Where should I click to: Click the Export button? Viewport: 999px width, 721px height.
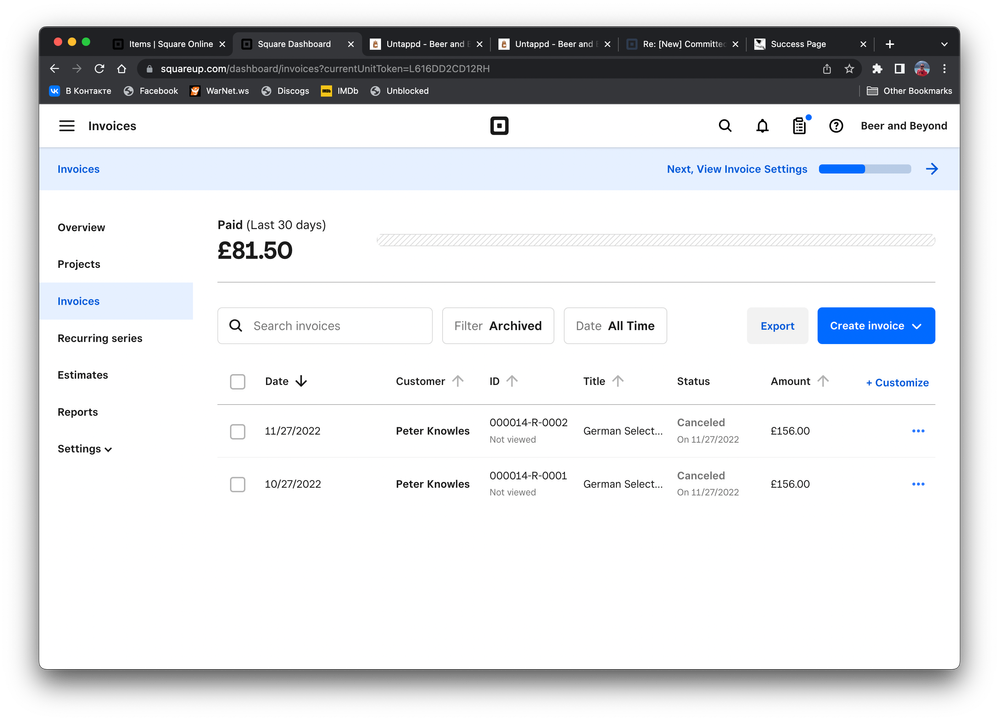[777, 326]
